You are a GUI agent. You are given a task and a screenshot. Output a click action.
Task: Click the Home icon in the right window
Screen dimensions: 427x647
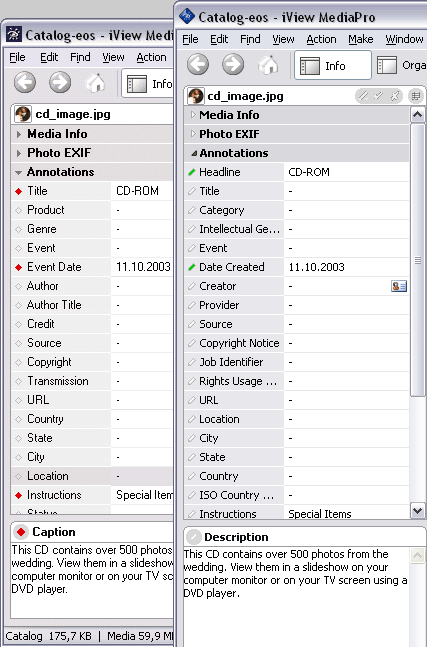click(x=268, y=65)
